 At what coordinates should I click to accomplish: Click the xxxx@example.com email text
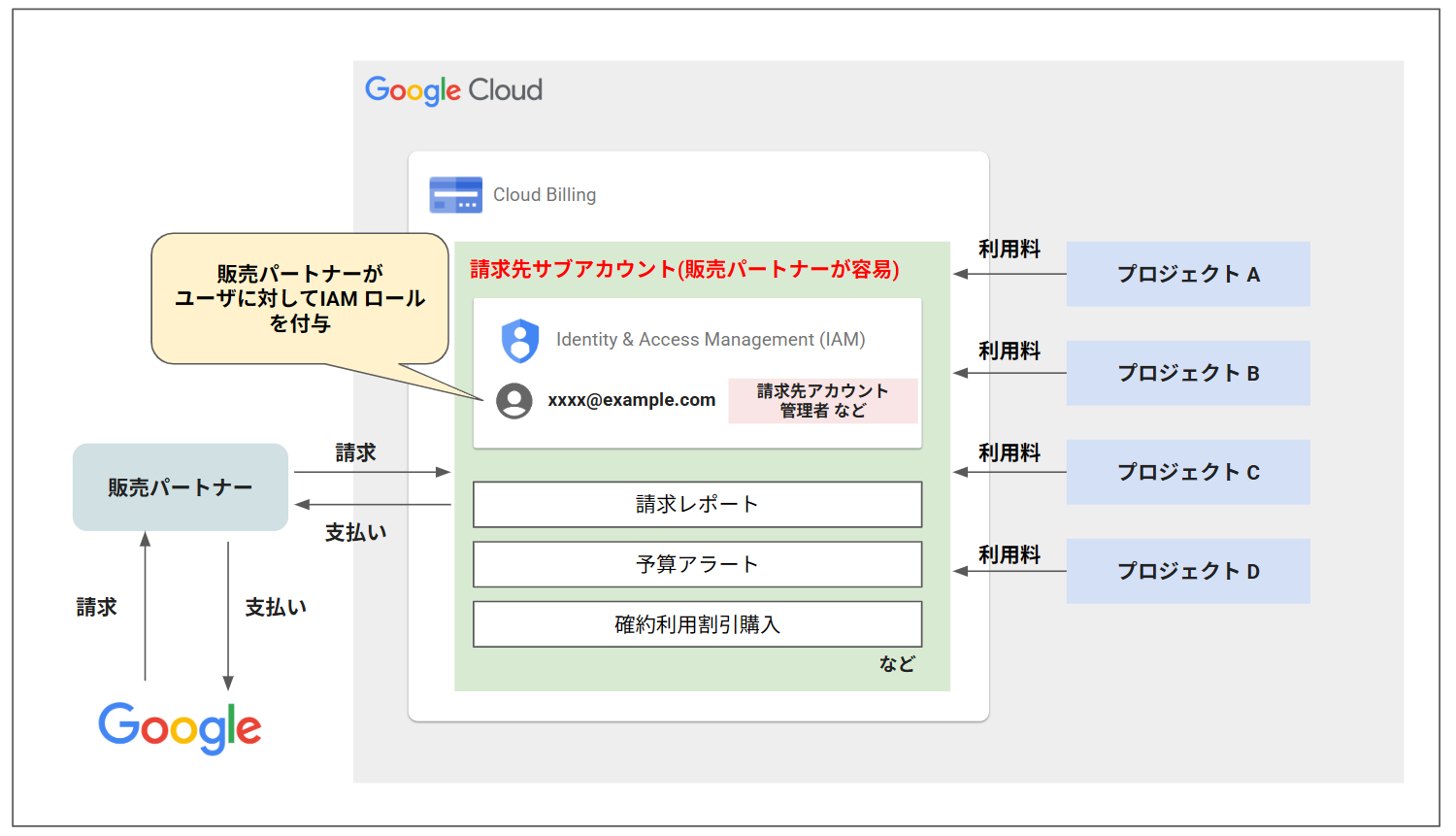pos(632,400)
